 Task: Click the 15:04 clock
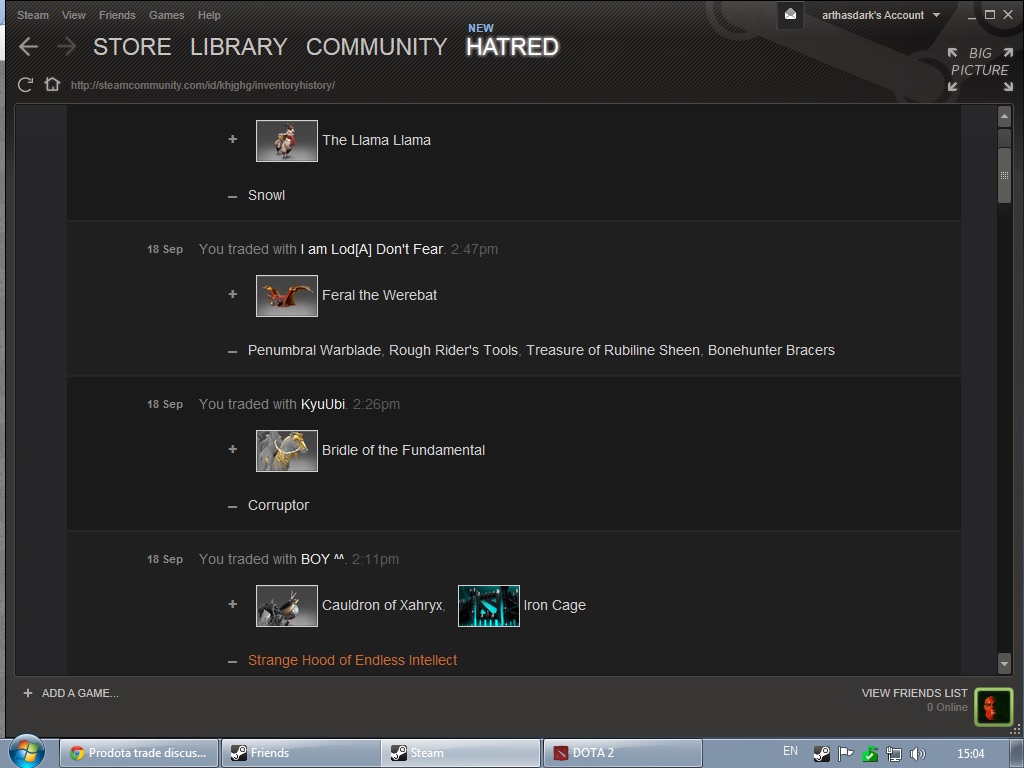[970, 754]
